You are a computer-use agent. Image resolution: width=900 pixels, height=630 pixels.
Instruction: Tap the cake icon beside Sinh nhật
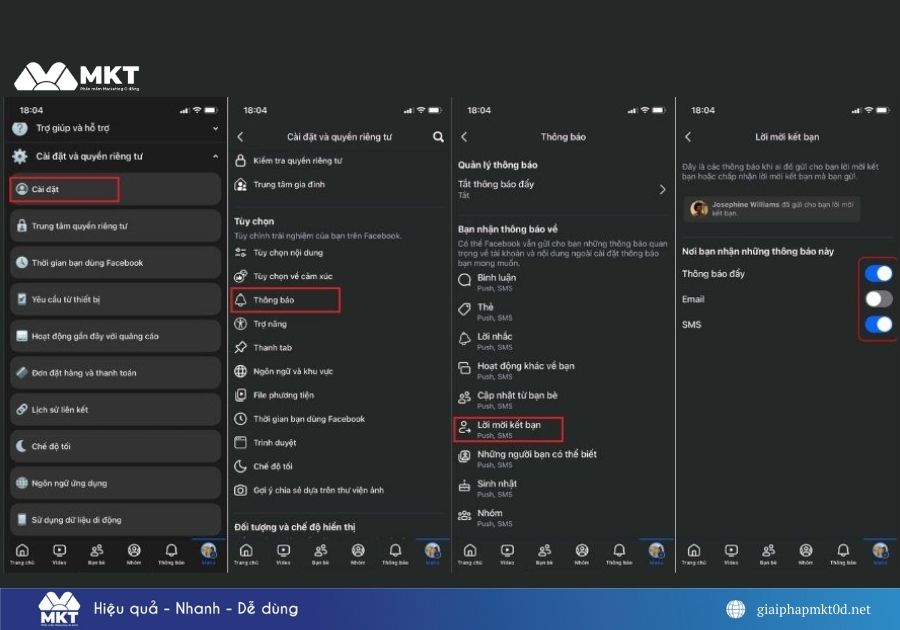[x=464, y=486]
